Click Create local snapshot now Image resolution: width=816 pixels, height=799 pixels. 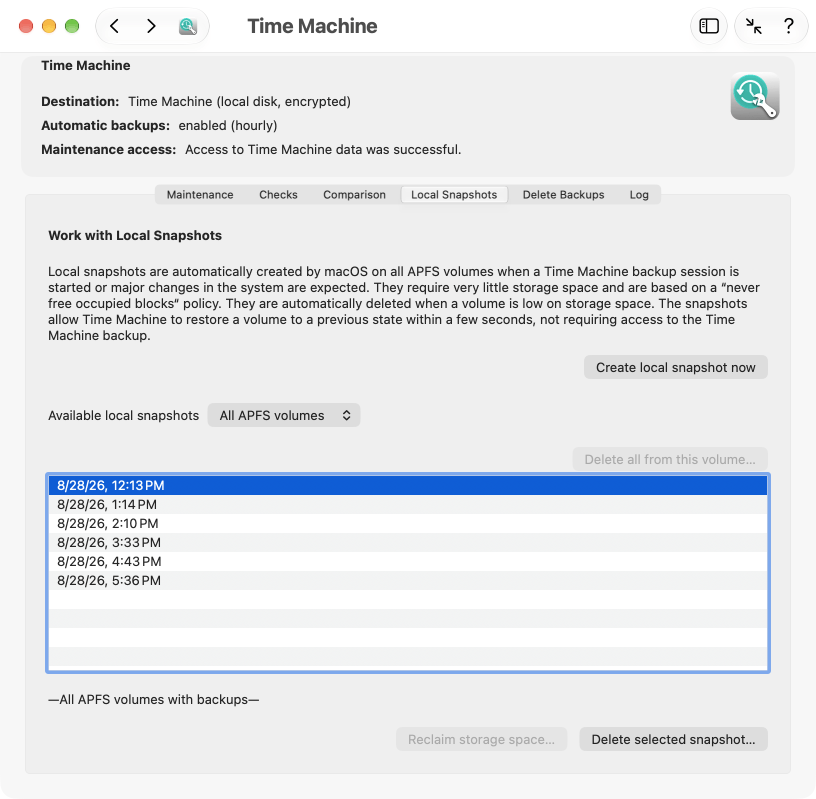675,367
